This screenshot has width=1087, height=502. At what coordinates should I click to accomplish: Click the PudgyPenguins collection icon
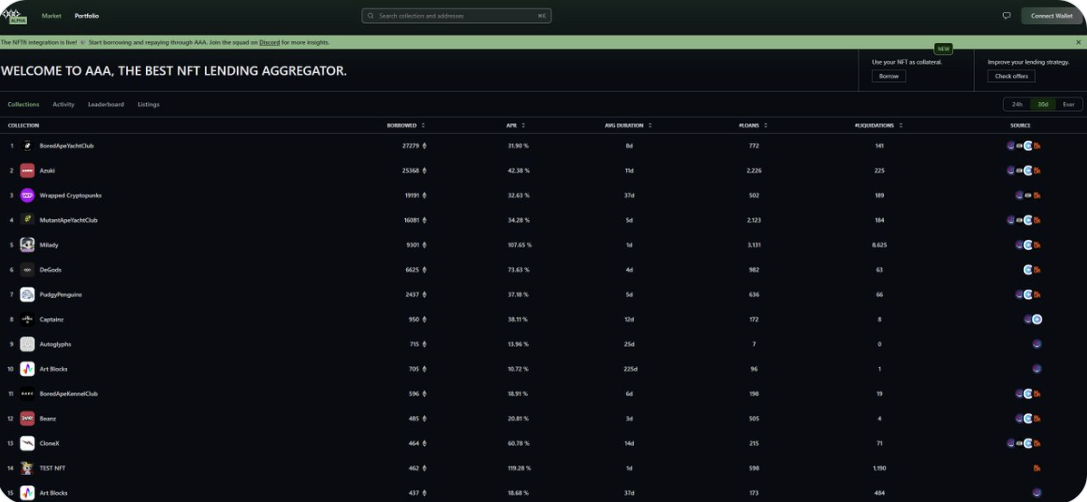click(x=27, y=294)
